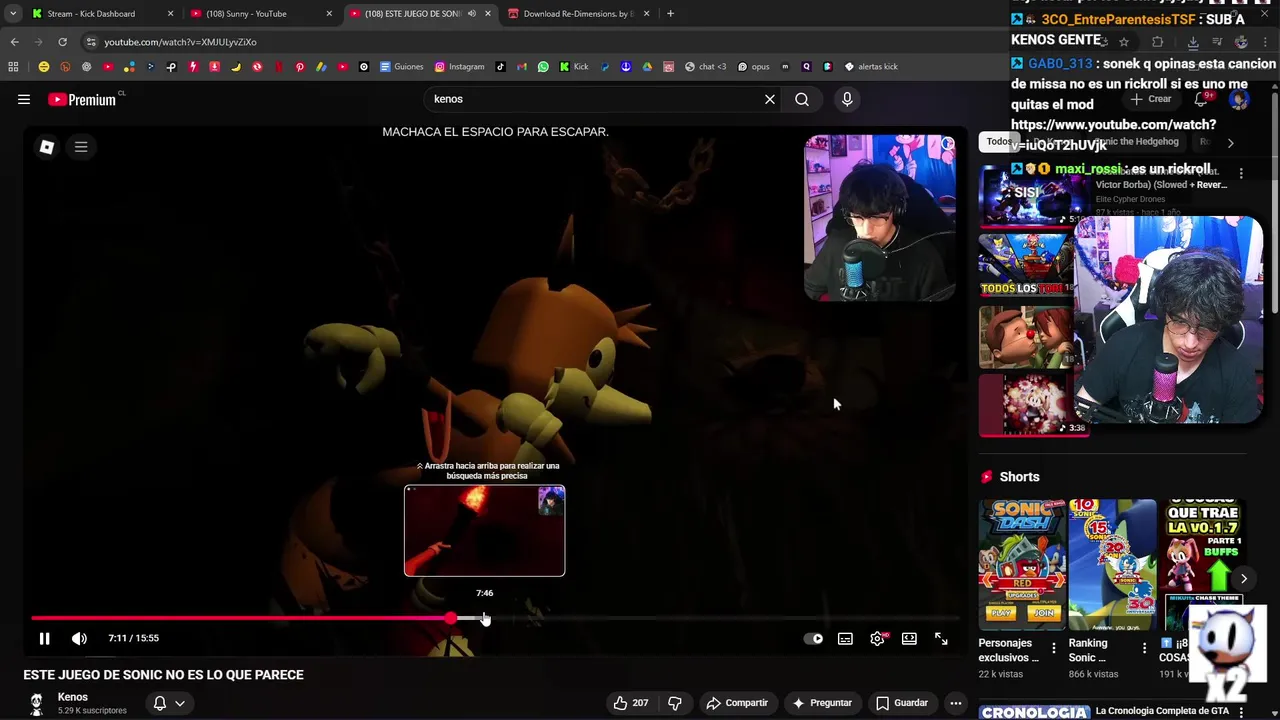Open the 'alertas kick' bookmark

(x=871, y=67)
